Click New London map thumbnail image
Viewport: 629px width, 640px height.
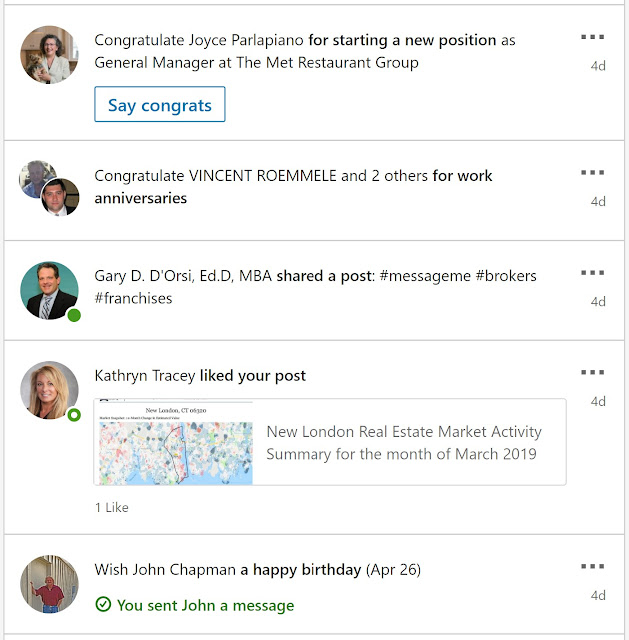point(174,443)
